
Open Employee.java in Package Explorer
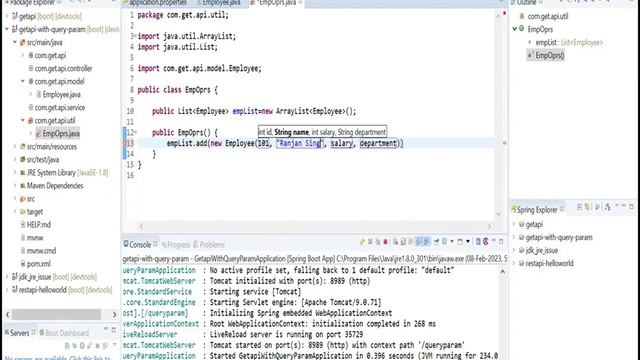point(61,94)
